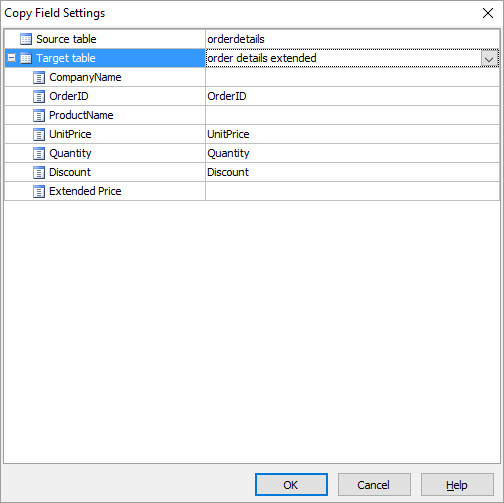This screenshot has width=504, height=503.
Task: Select the empty ProductName mapping cell
Action: pyautogui.click(x=352, y=115)
